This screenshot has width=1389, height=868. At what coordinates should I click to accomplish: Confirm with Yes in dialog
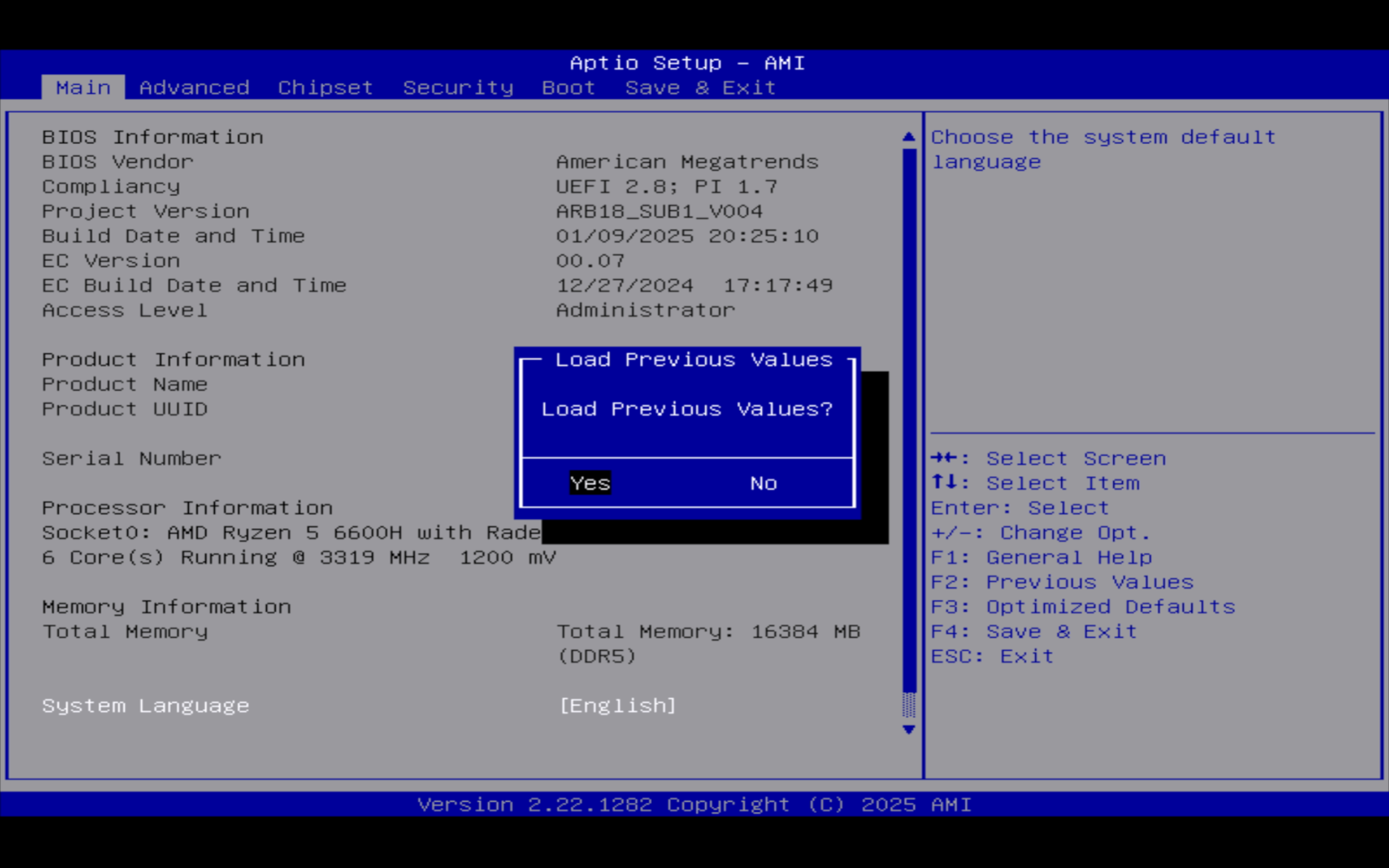[590, 483]
